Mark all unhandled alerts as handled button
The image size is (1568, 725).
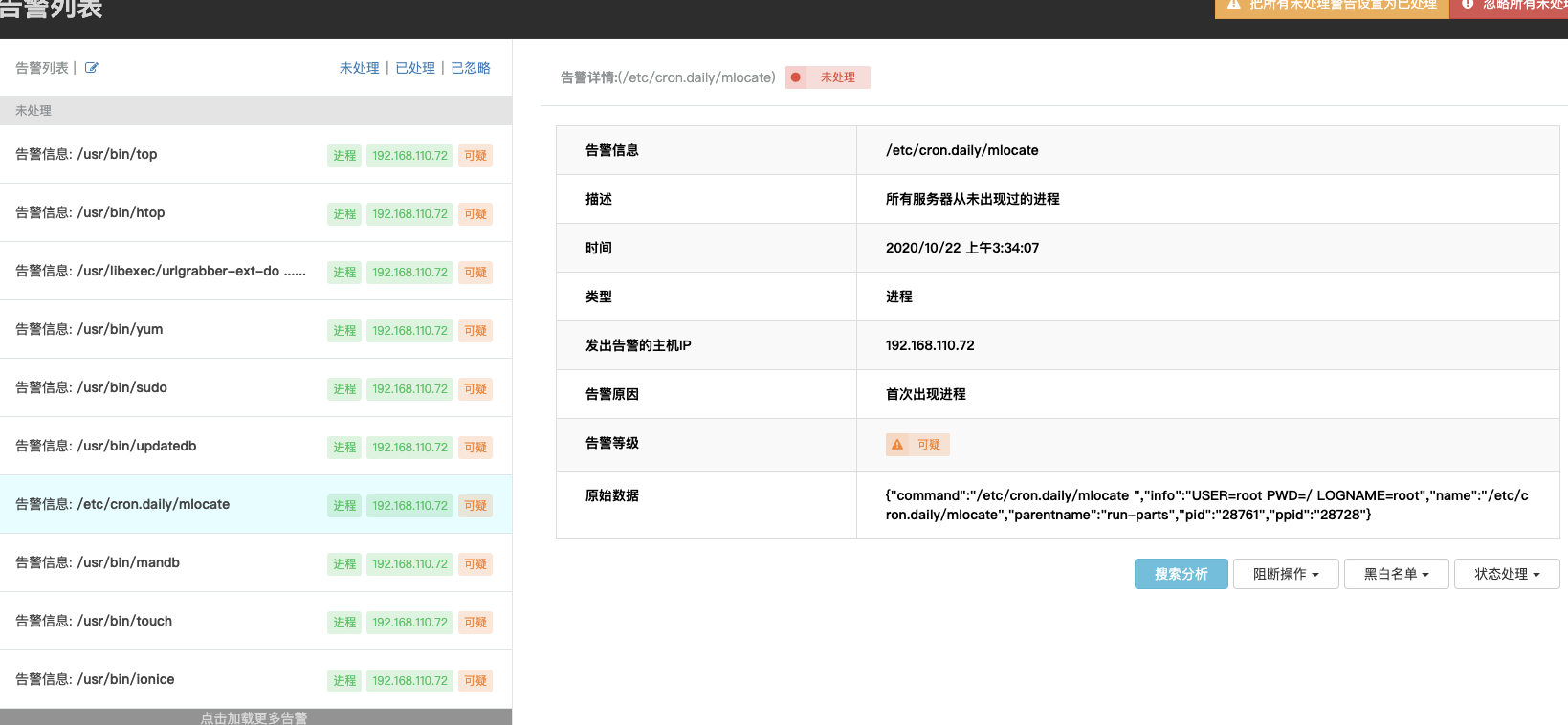click(x=1332, y=8)
